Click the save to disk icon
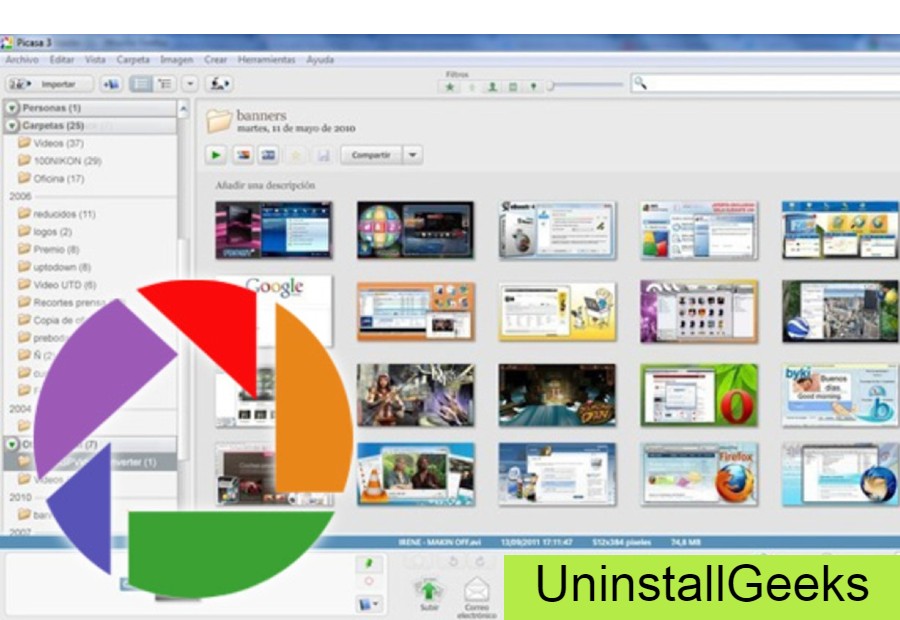Viewport: 900px width, 620px height. tap(323, 155)
